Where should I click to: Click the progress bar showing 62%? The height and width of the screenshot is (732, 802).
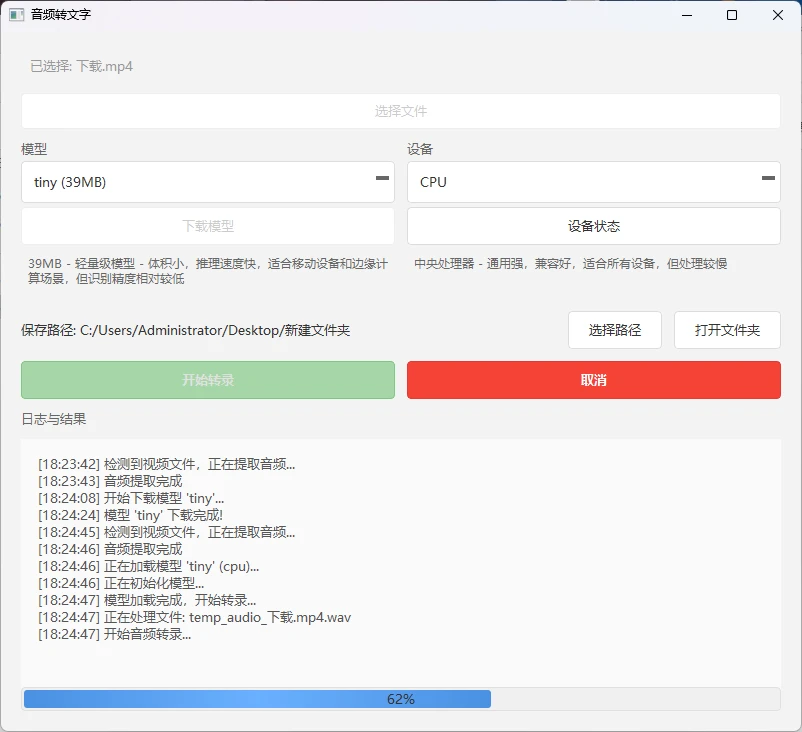[x=401, y=698]
